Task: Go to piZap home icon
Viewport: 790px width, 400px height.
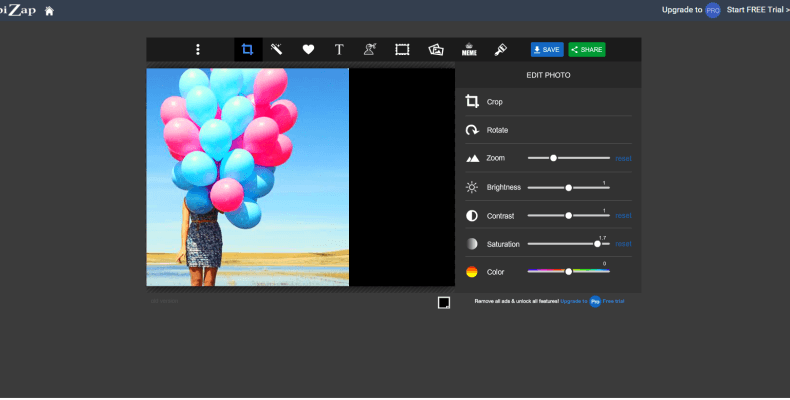Action: point(49,11)
